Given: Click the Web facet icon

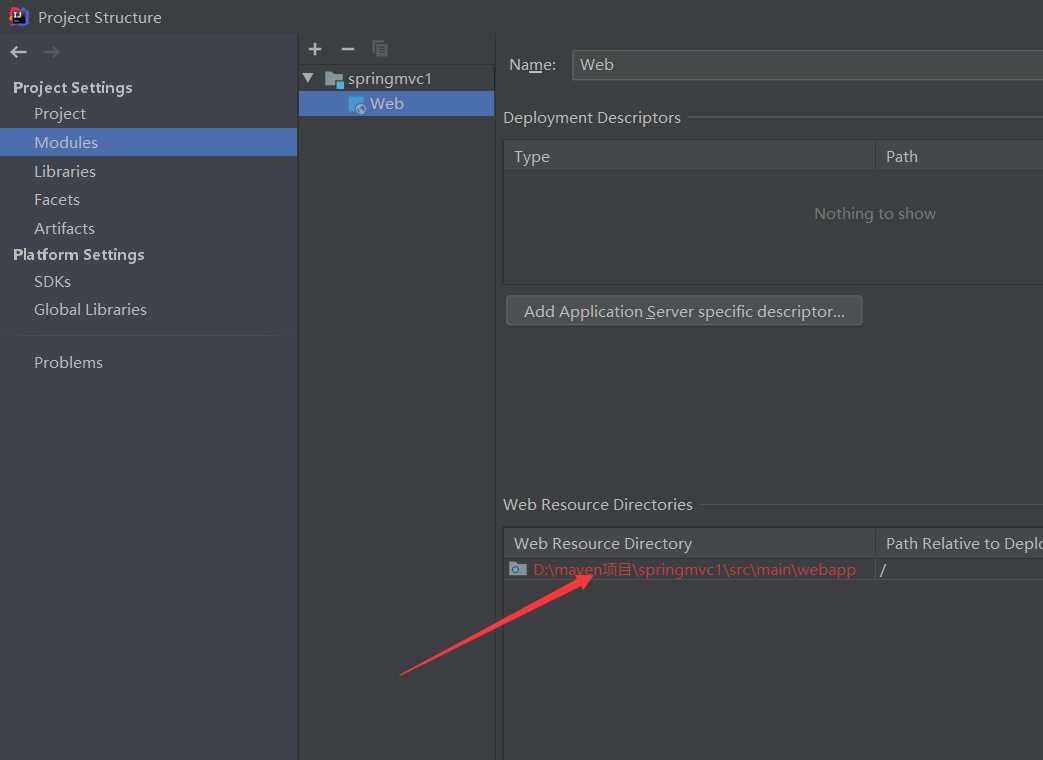Looking at the screenshot, I should [357, 104].
